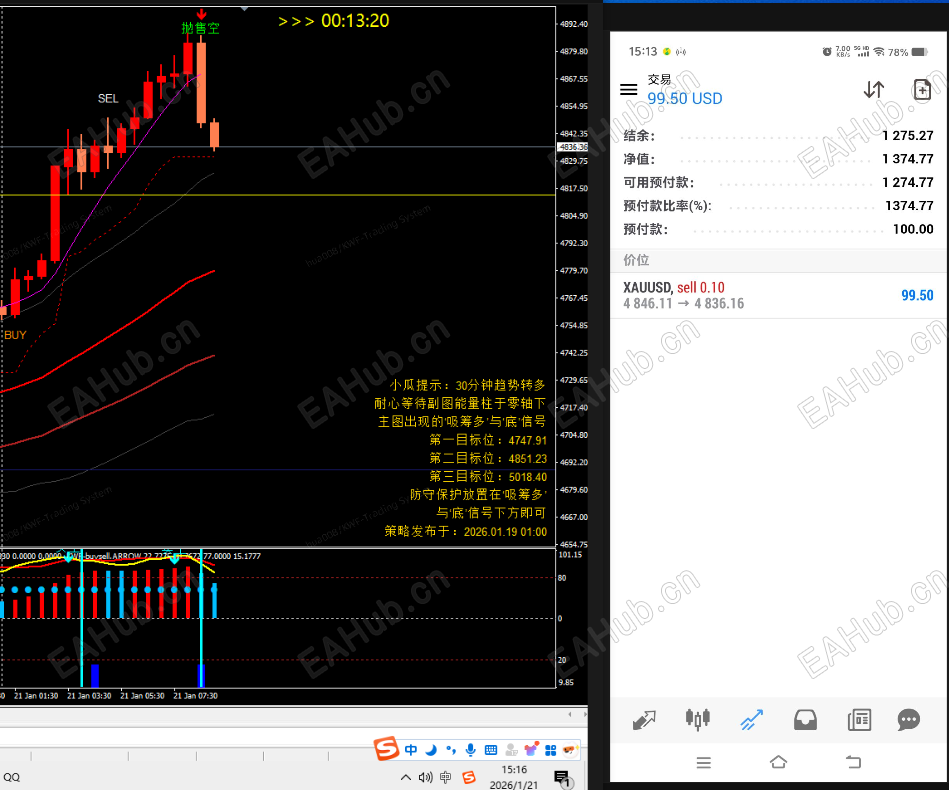The width and height of the screenshot is (949, 790).
Task: Click the 策略发布于 2026.01.19 01:00 text
Action: 465,532
